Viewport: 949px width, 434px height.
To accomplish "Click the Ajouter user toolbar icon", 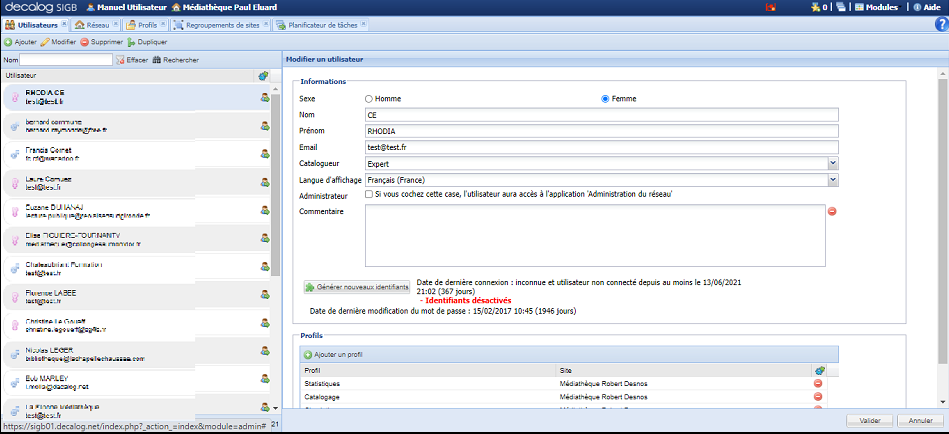I will click(x=21, y=42).
